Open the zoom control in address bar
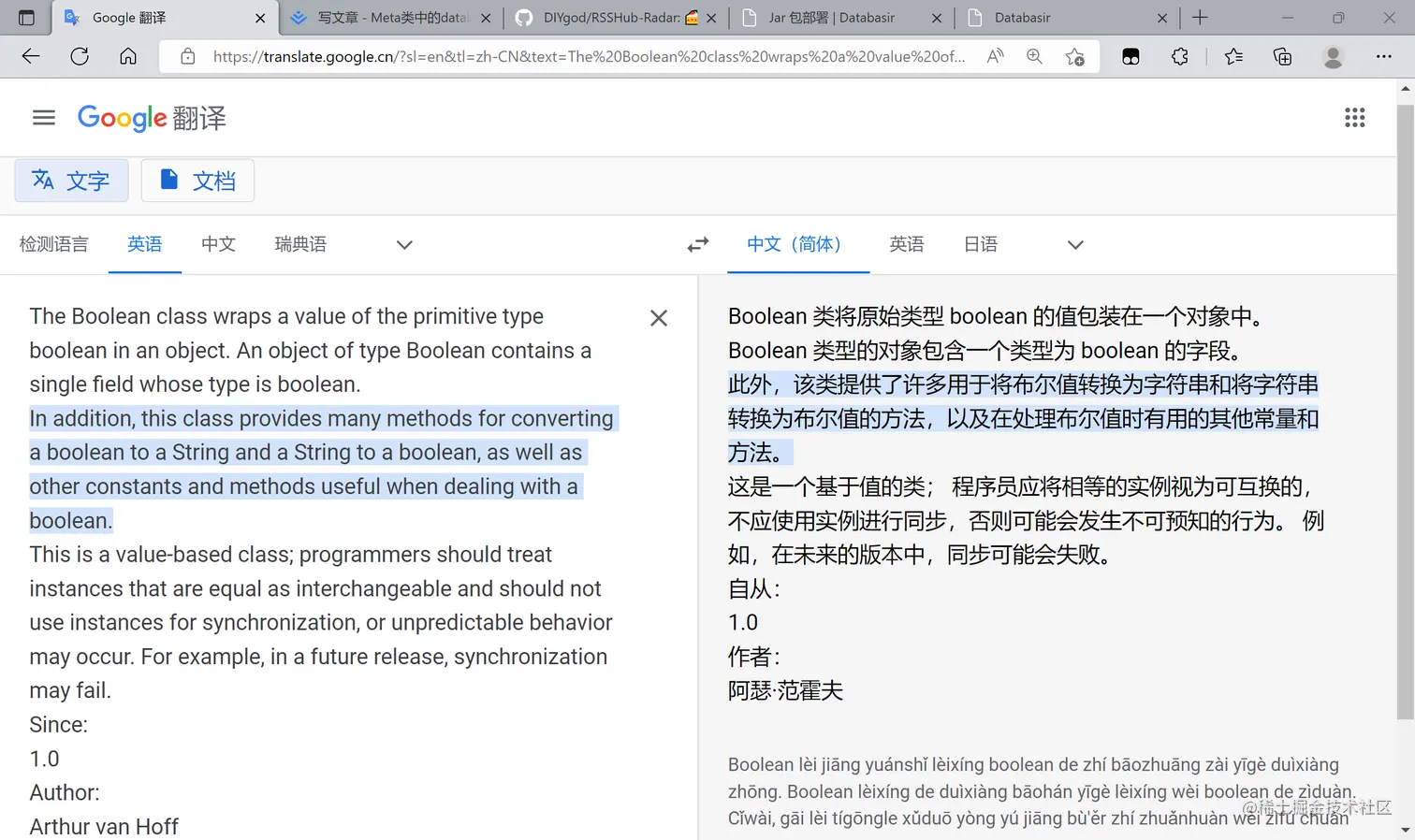This screenshot has width=1415, height=840. 1034,56
